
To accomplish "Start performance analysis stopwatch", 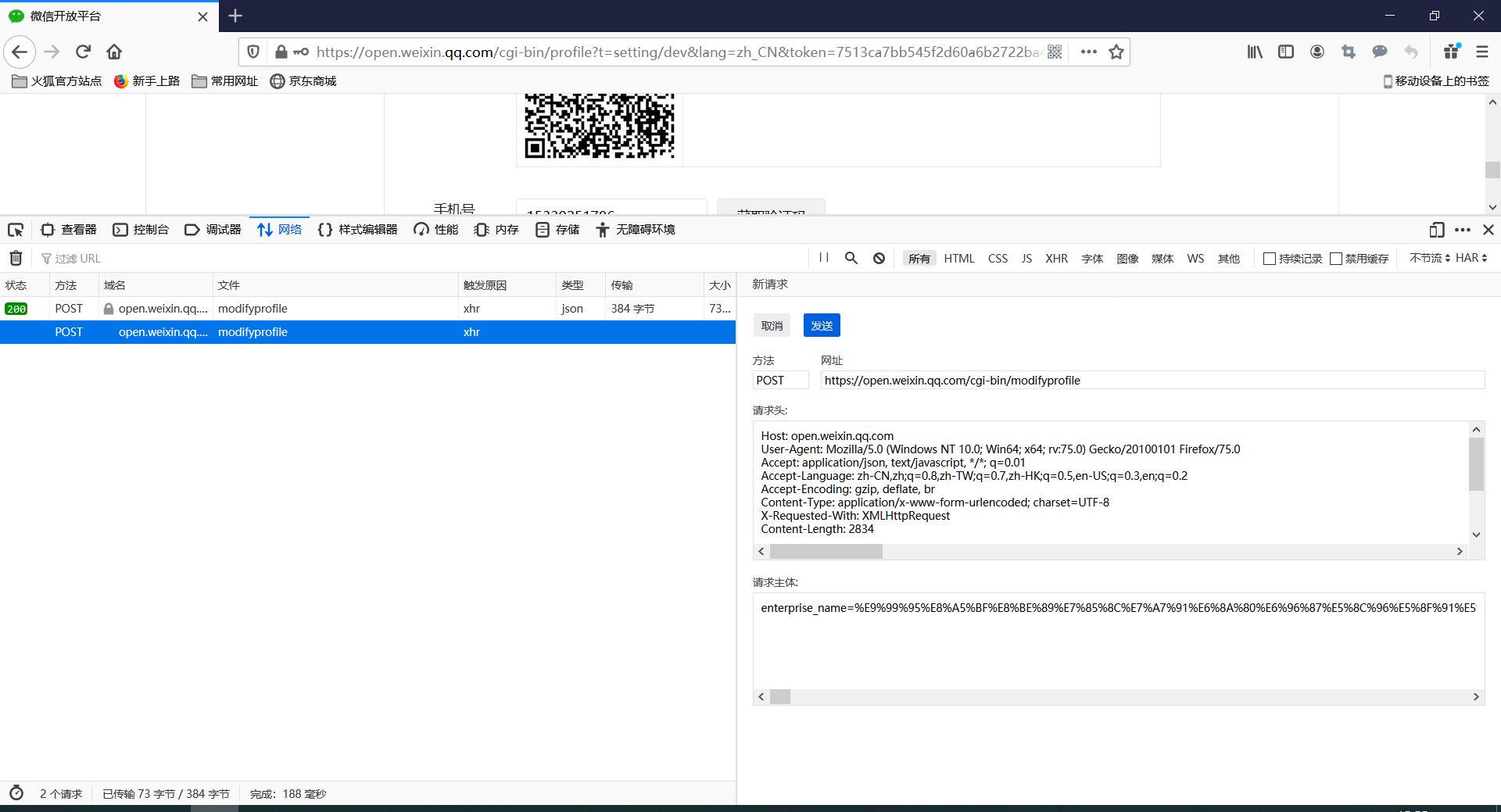I will click(x=16, y=793).
